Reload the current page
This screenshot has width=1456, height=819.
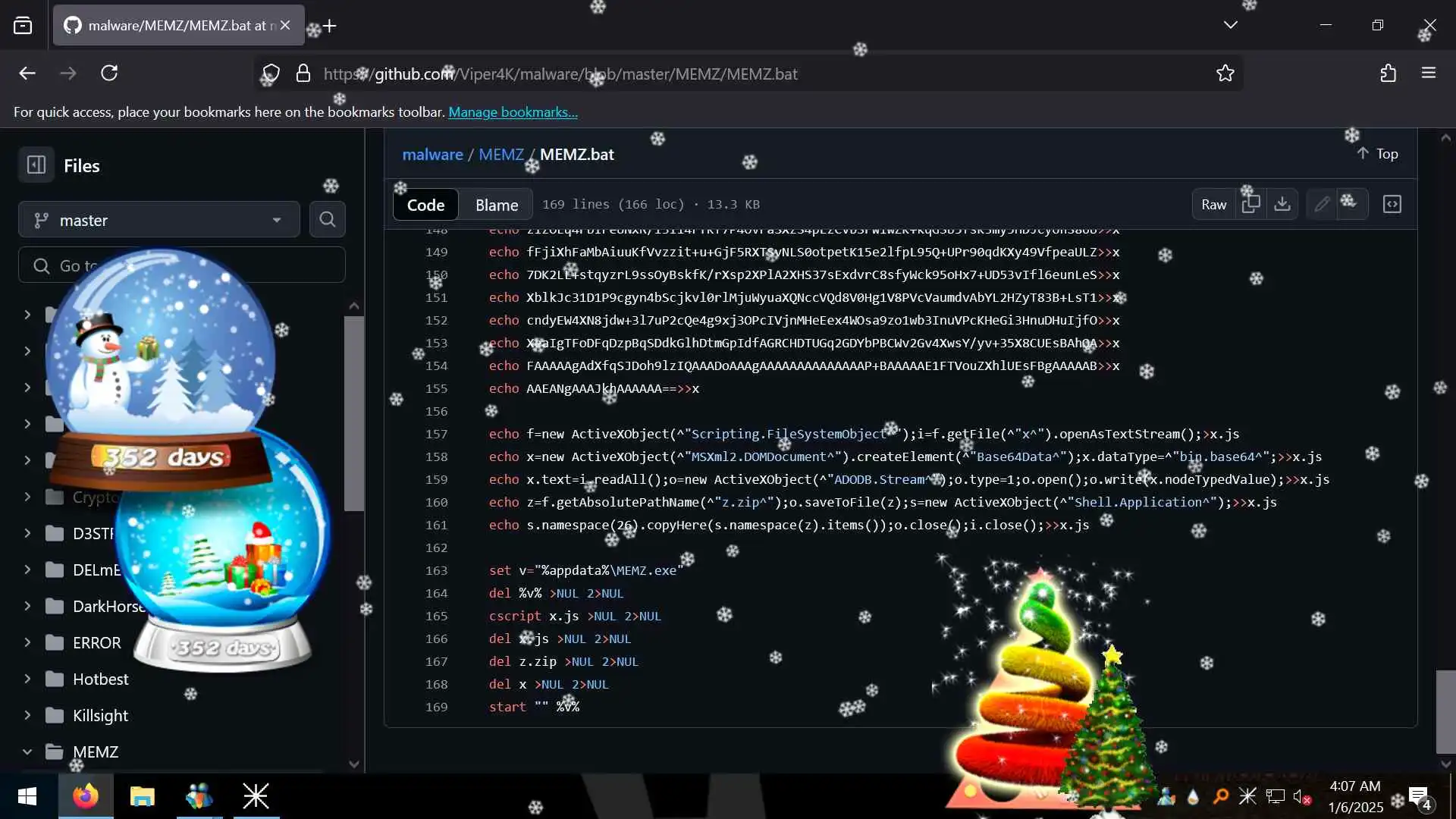click(x=109, y=74)
